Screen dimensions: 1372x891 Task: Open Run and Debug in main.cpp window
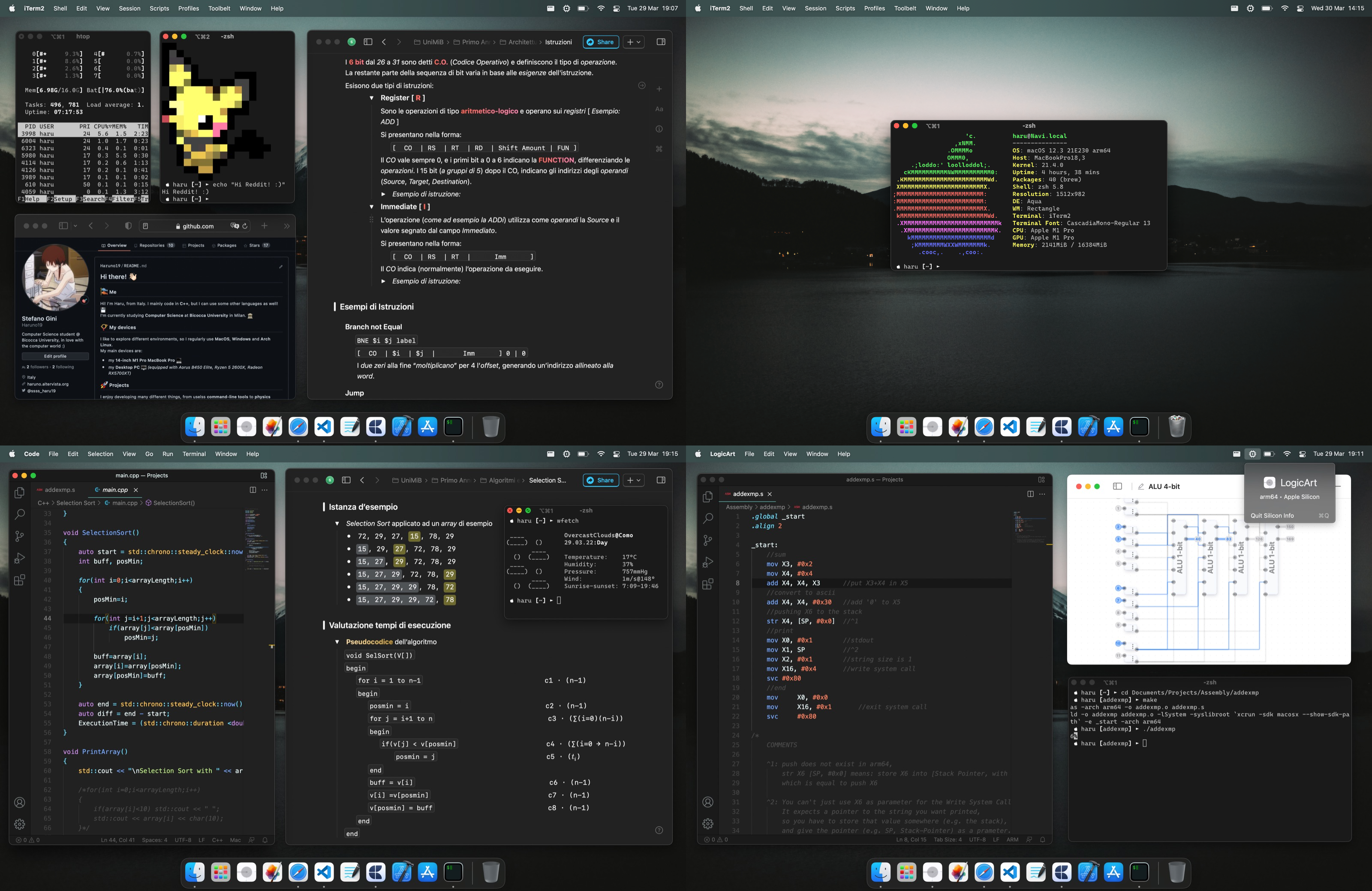click(20, 558)
